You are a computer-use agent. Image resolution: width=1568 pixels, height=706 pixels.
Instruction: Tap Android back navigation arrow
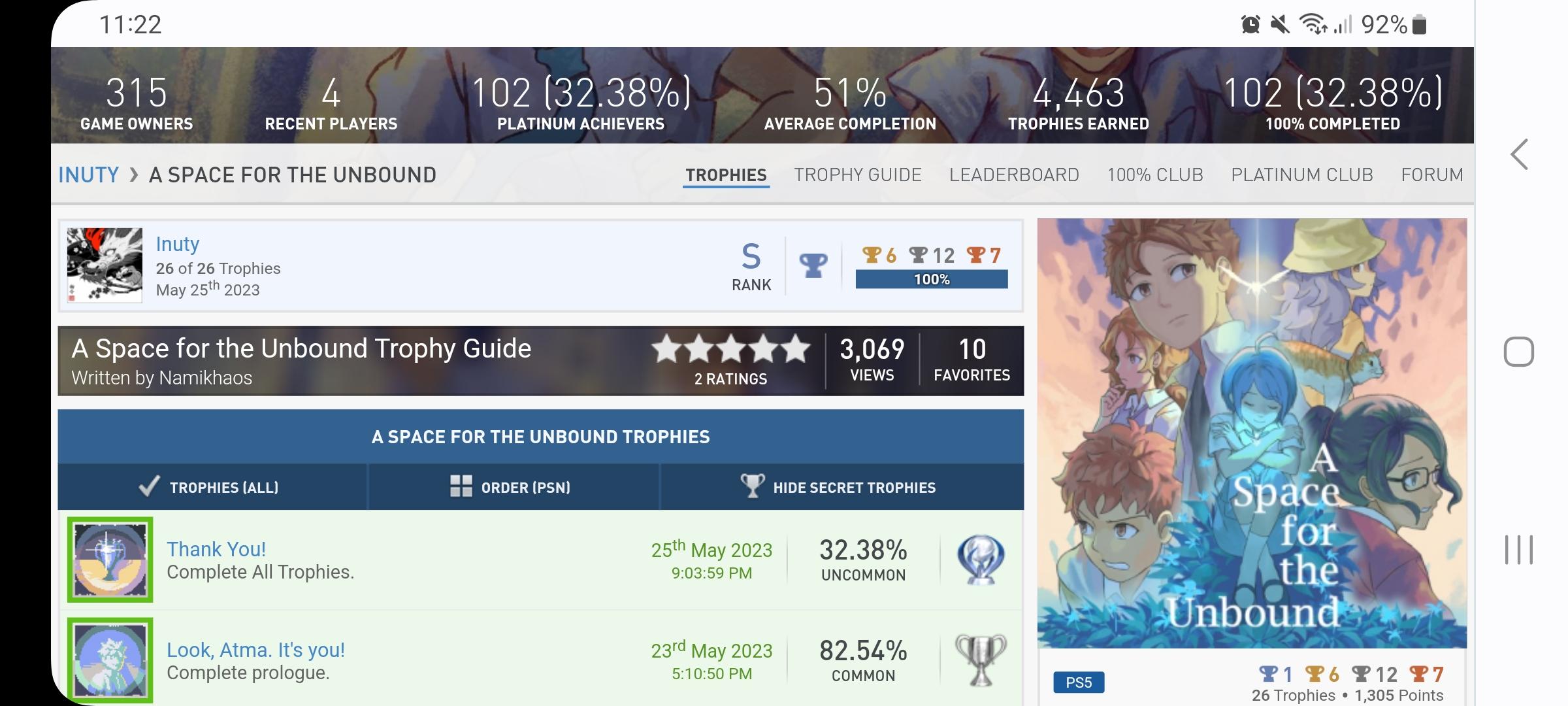tap(1520, 155)
